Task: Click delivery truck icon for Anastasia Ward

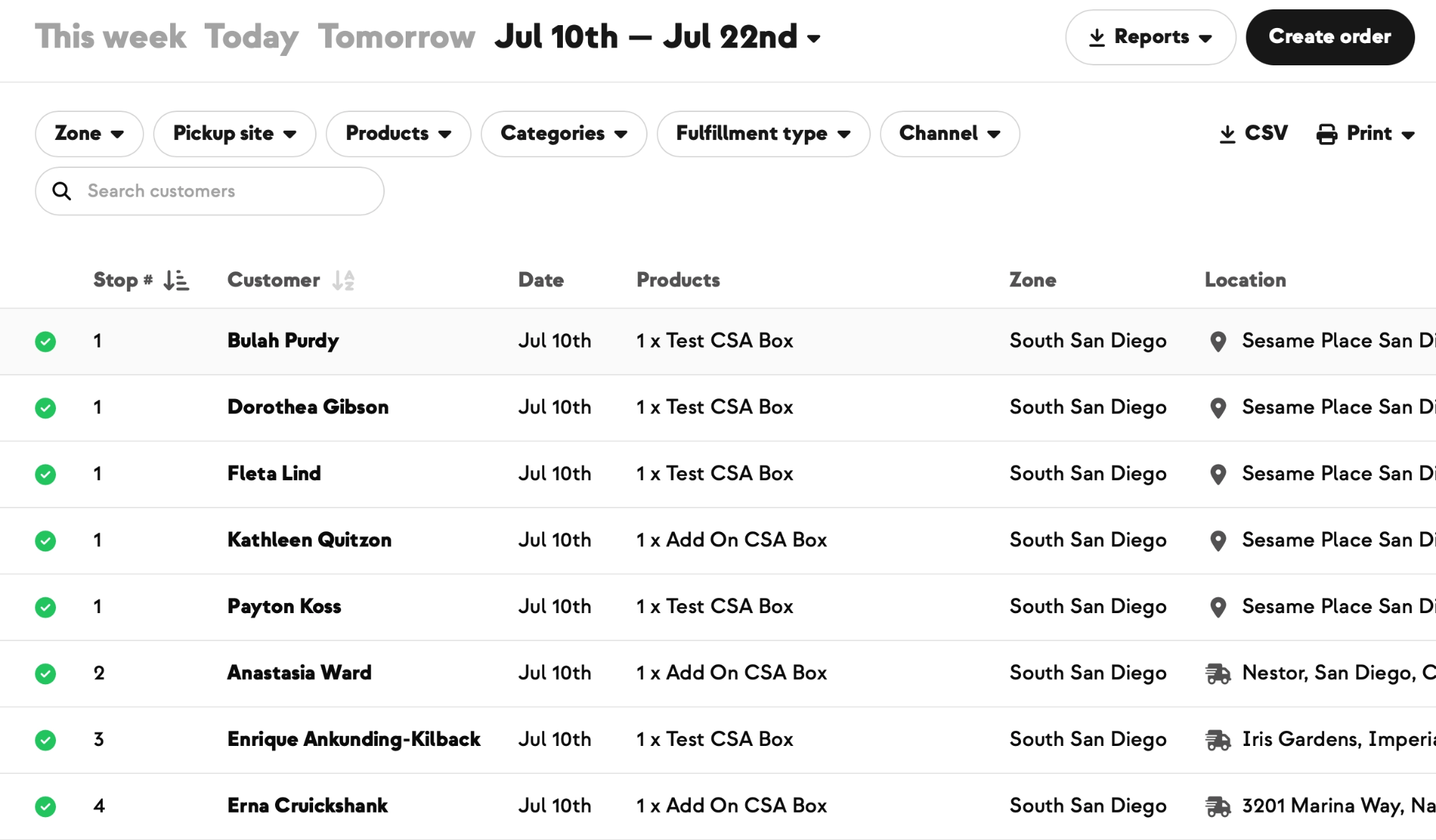Action: point(1218,673)
